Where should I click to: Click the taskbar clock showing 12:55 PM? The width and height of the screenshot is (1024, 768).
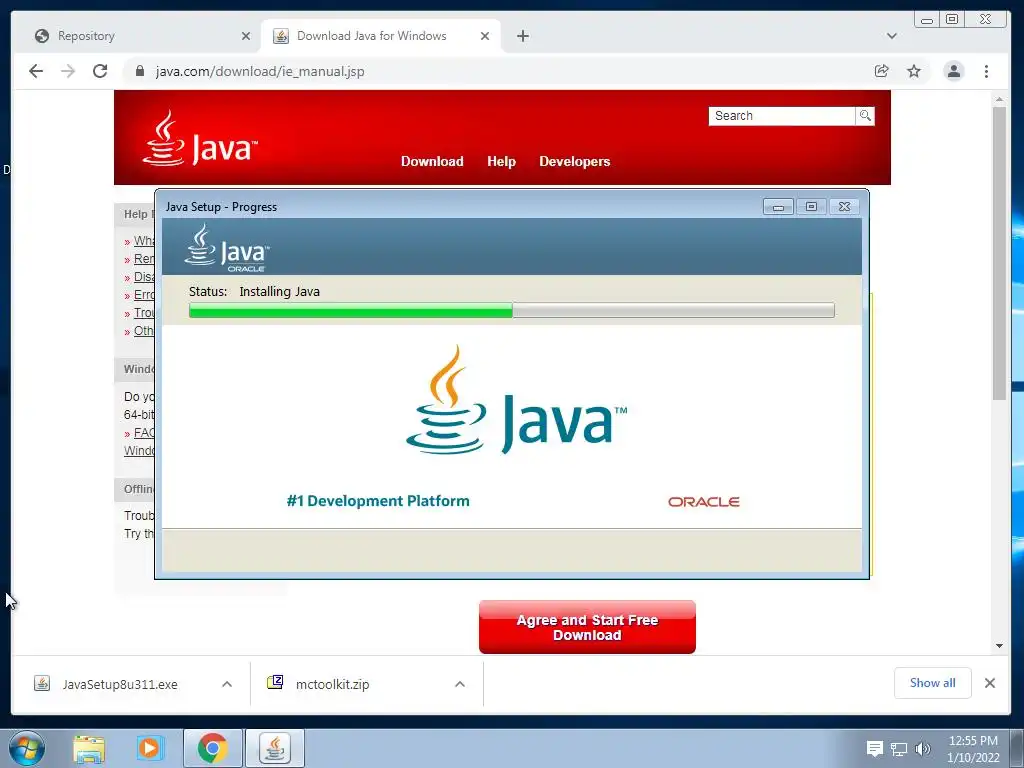[973, 749]
